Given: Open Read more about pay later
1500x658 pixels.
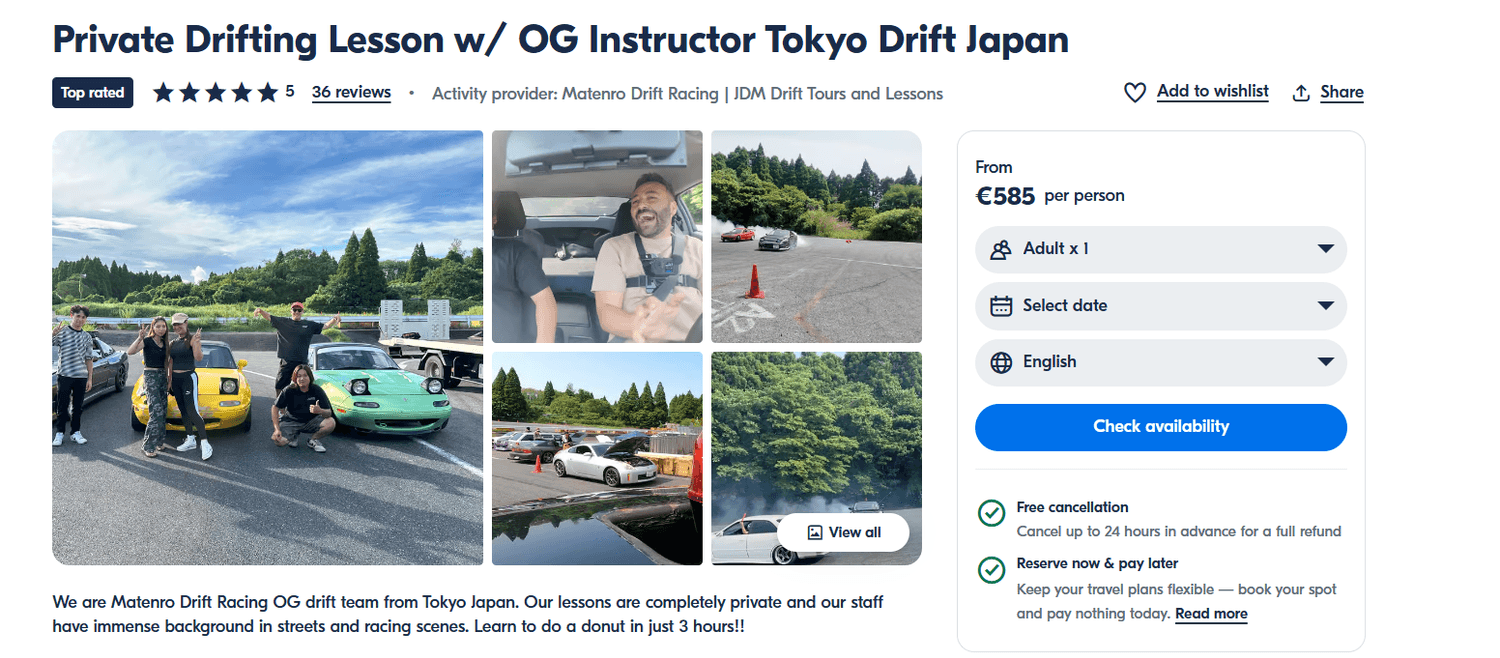Looking at the screenshot, I should pyautogui.click(x=1211, y=613).
